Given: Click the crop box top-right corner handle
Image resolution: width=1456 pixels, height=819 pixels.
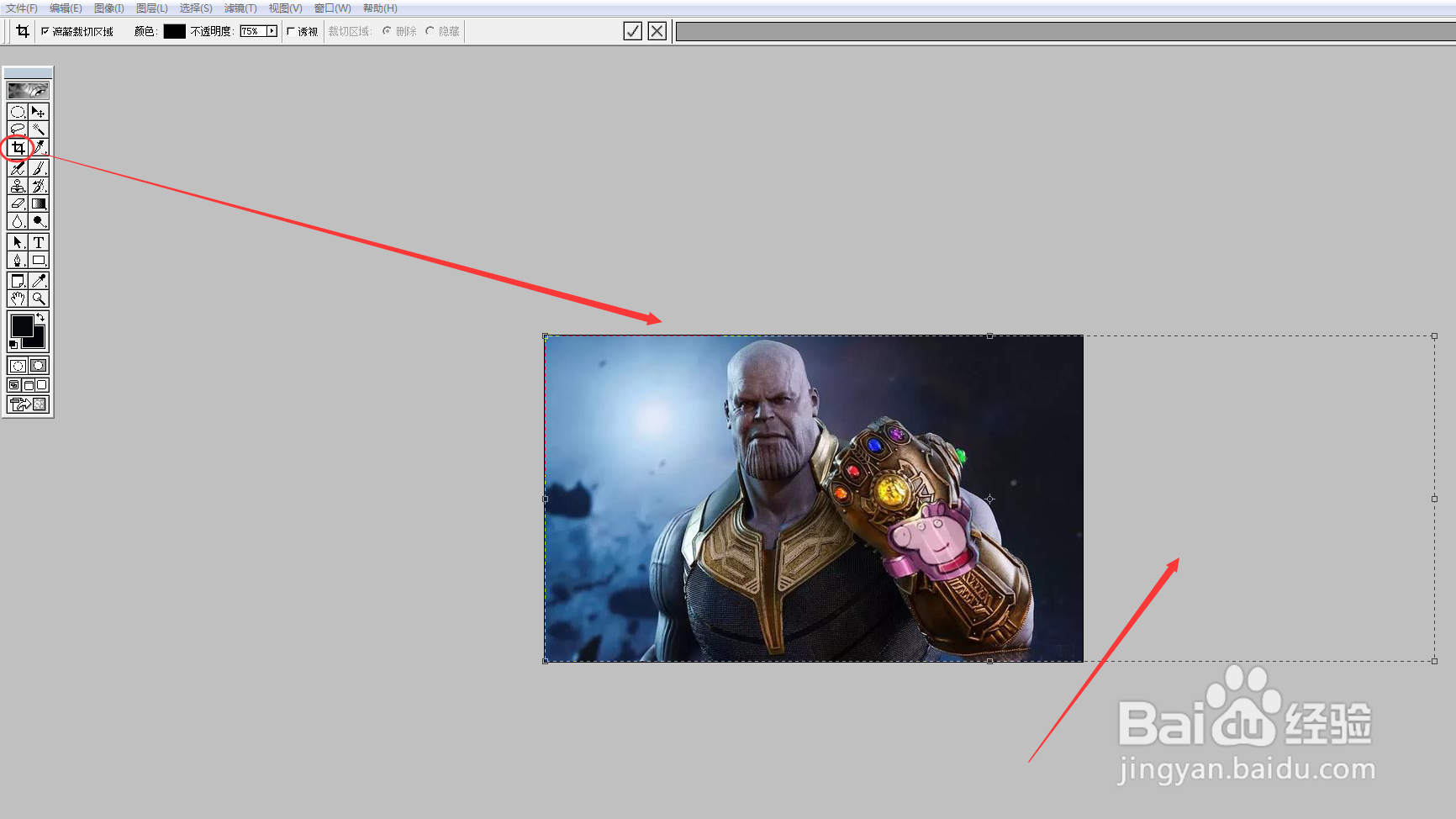Looking at the screenshot, I should [x=1434, y=336].
